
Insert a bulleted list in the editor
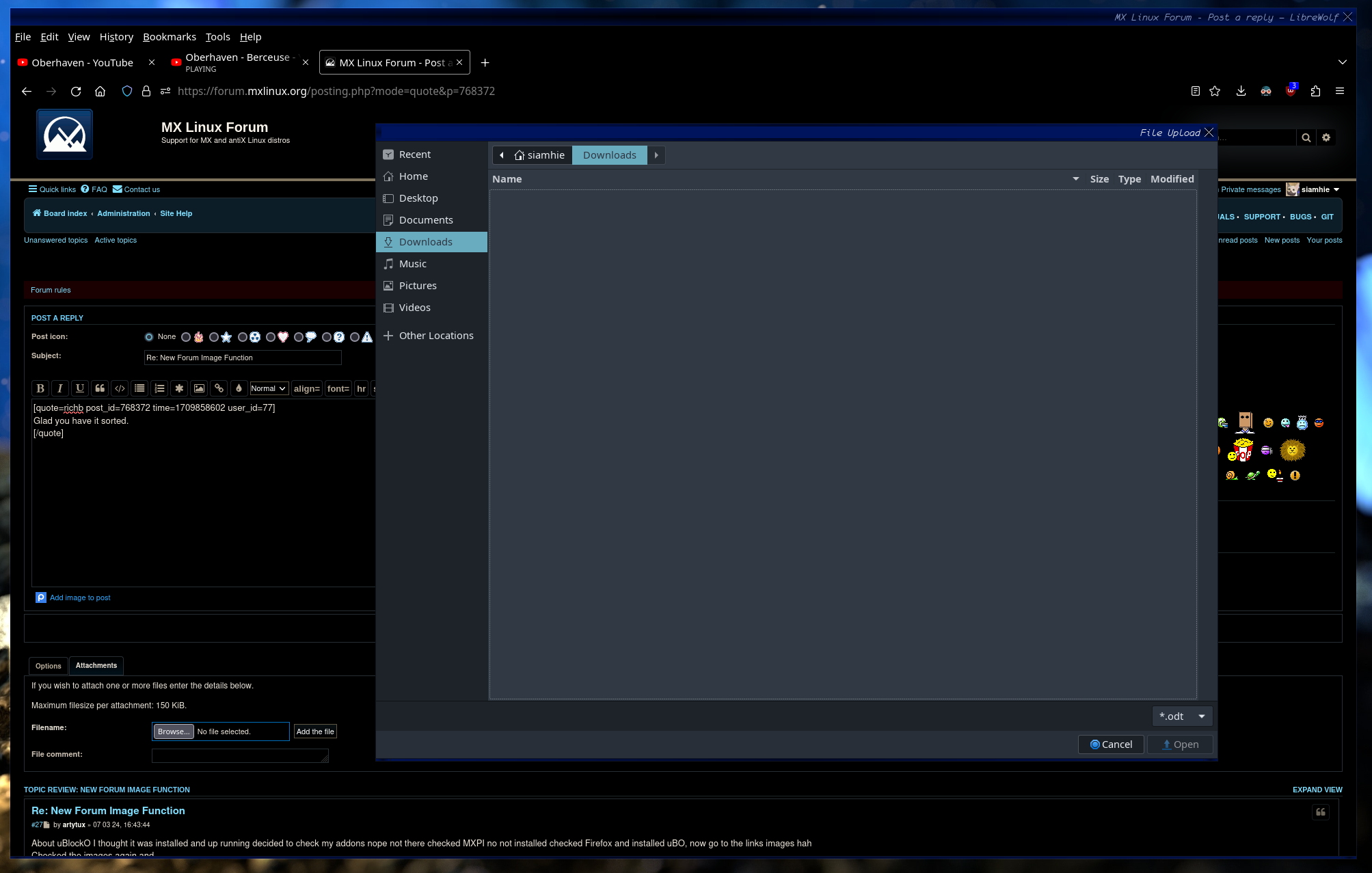coord(139,388)
